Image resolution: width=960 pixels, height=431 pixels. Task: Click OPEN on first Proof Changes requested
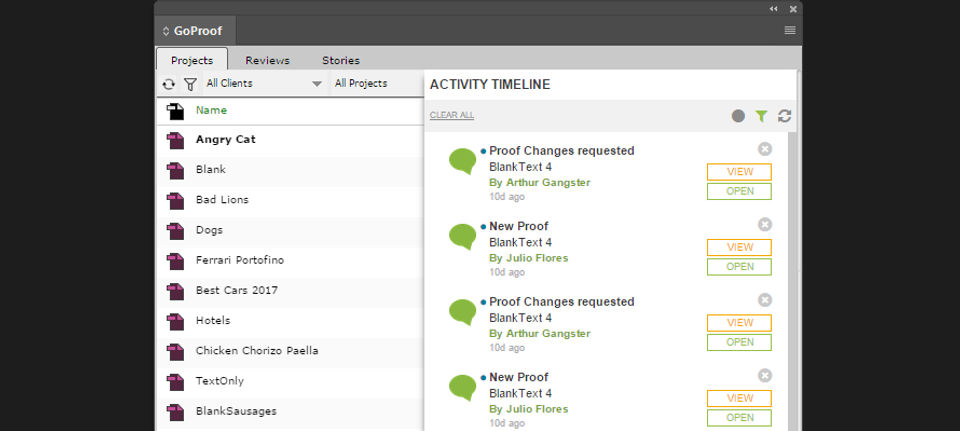pos(739,191)
